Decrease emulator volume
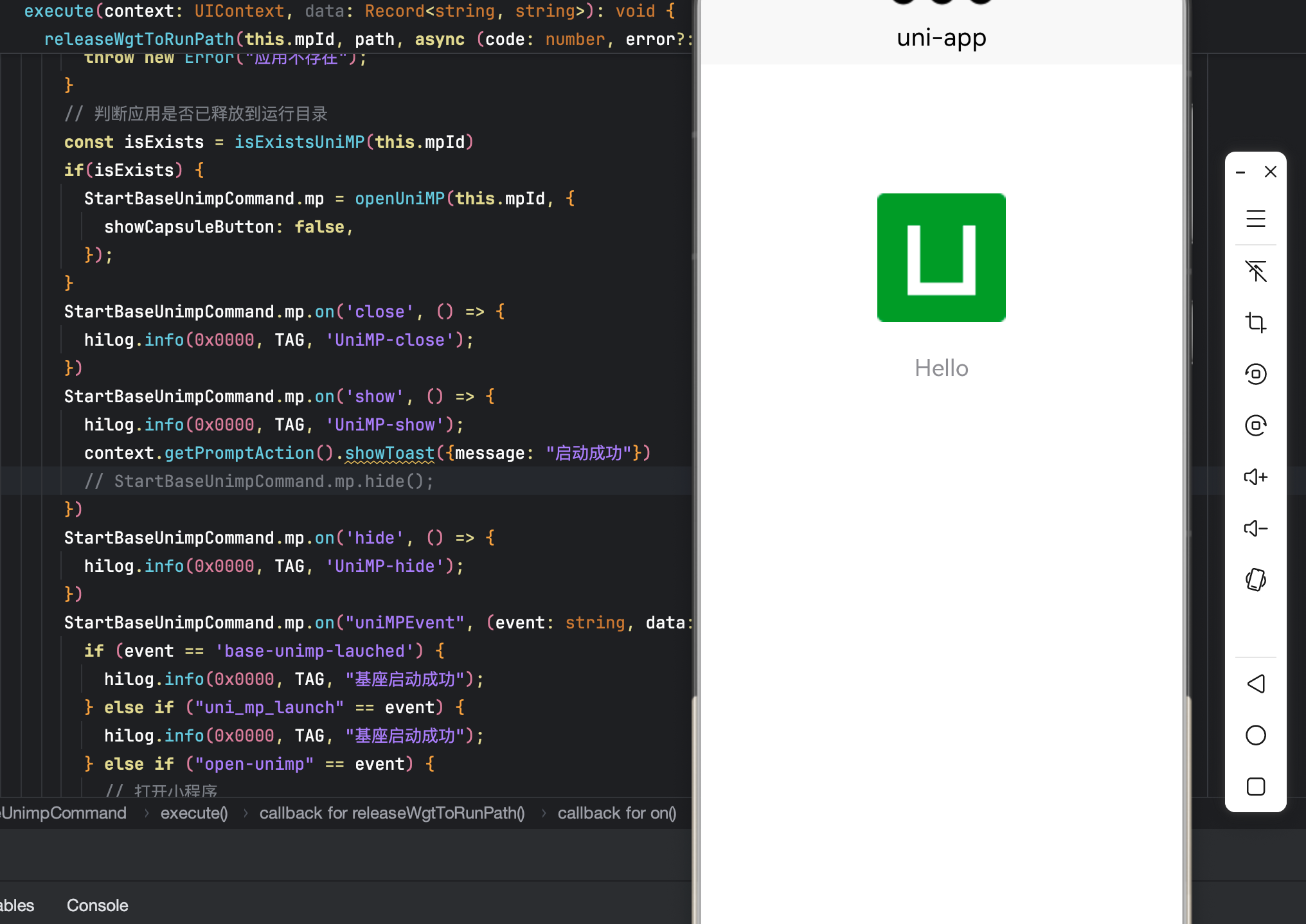The image size is (1306, 924). tap(1255, 528)
